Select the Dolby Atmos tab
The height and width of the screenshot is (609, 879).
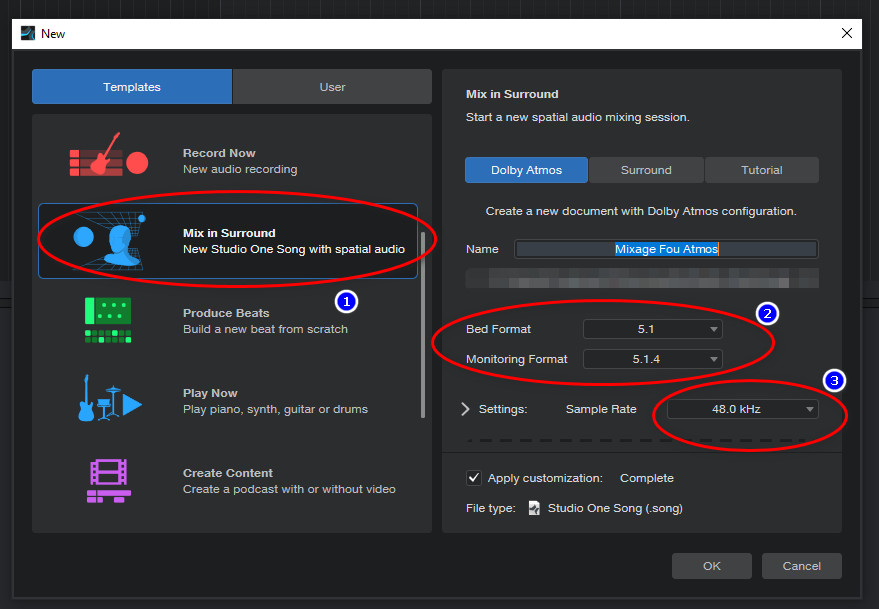pyautogui.click(x=526, y=170)
